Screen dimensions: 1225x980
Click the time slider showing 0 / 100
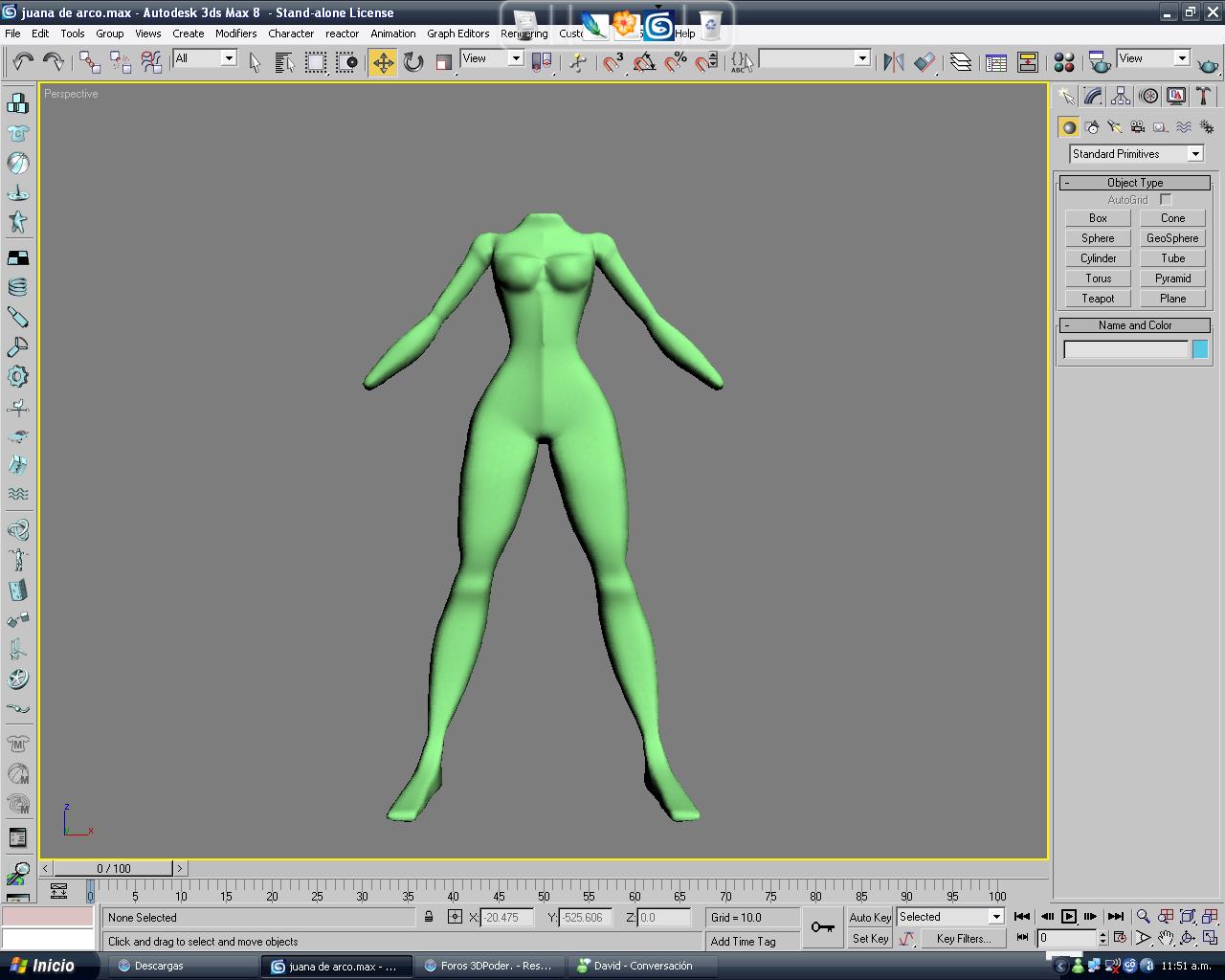[114, 868]
